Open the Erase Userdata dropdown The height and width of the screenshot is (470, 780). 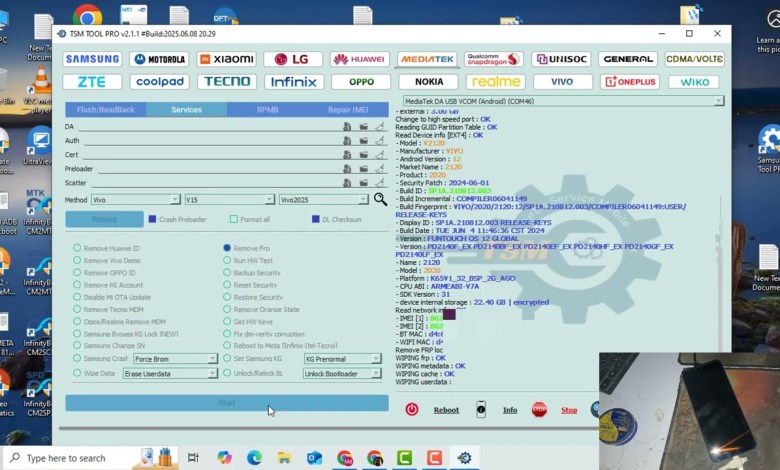click(212, 373)
